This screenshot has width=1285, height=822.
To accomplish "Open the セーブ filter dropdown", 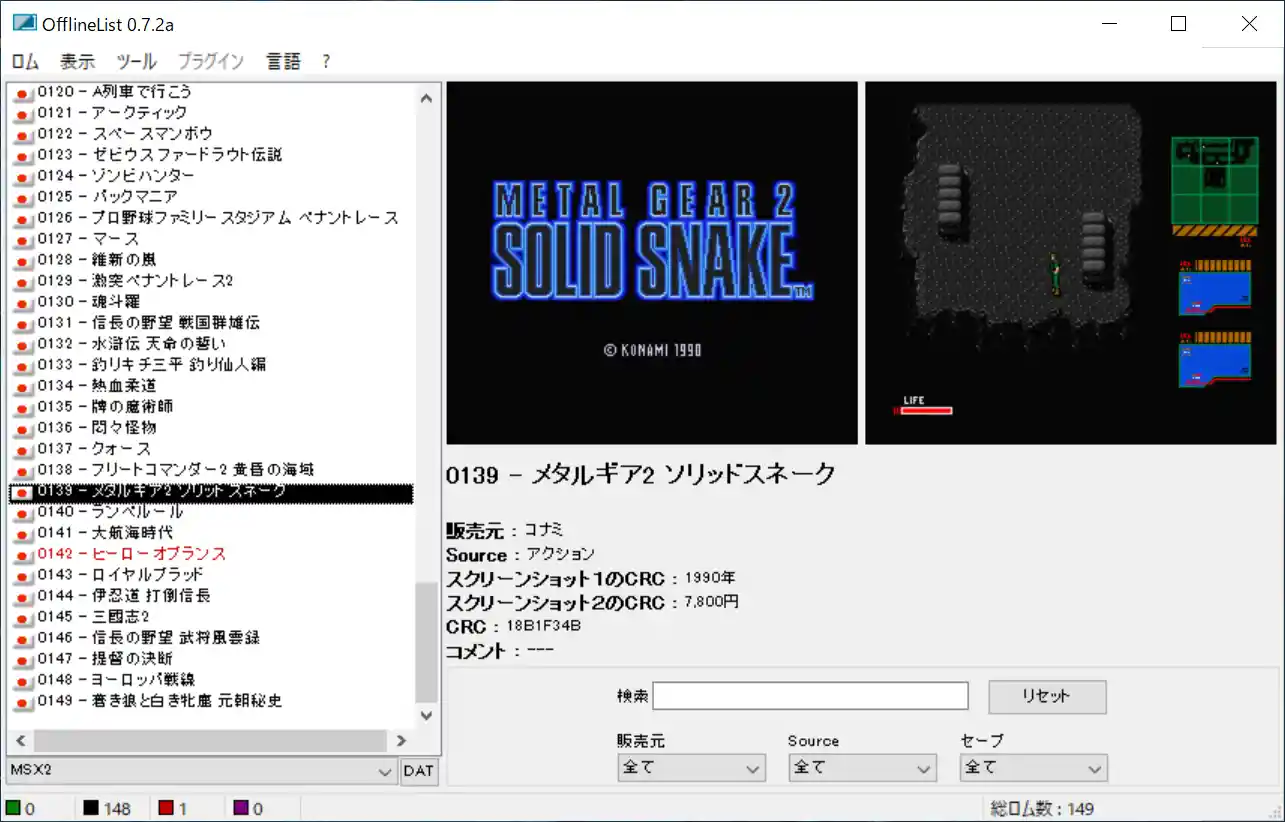I will tap(1033, 767).
